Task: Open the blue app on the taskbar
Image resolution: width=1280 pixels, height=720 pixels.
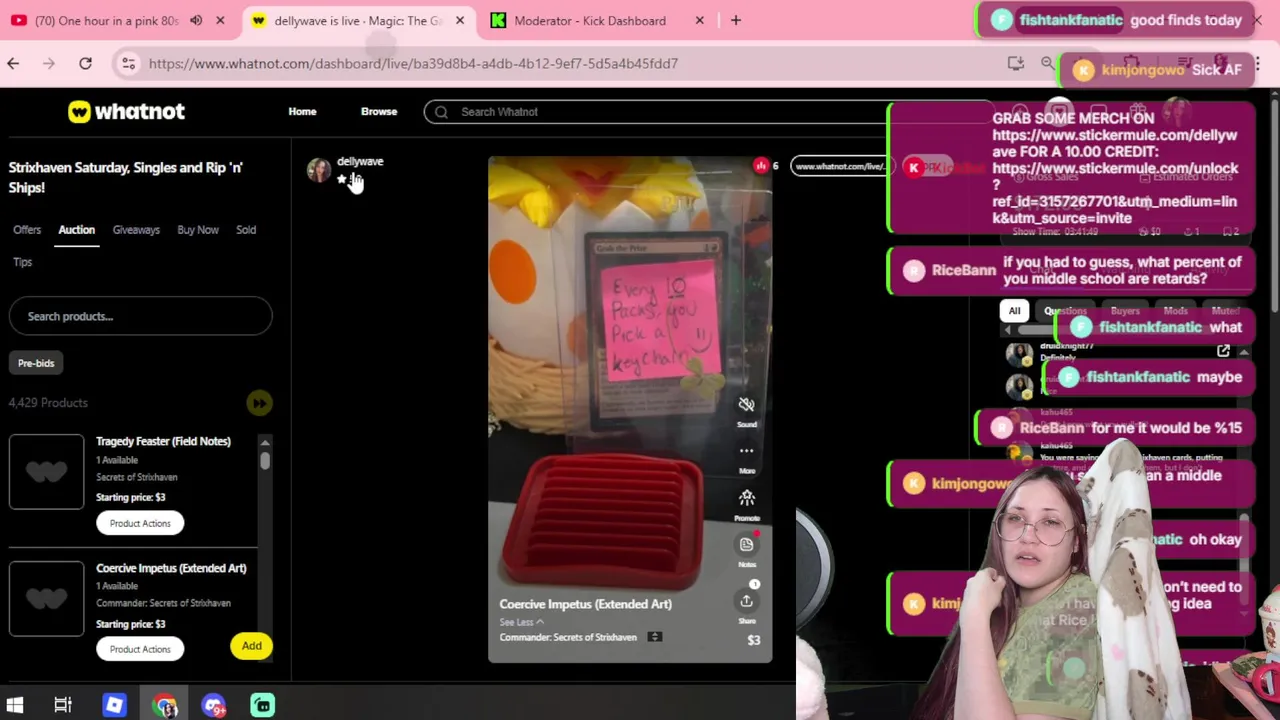Action: coord(114,706)
